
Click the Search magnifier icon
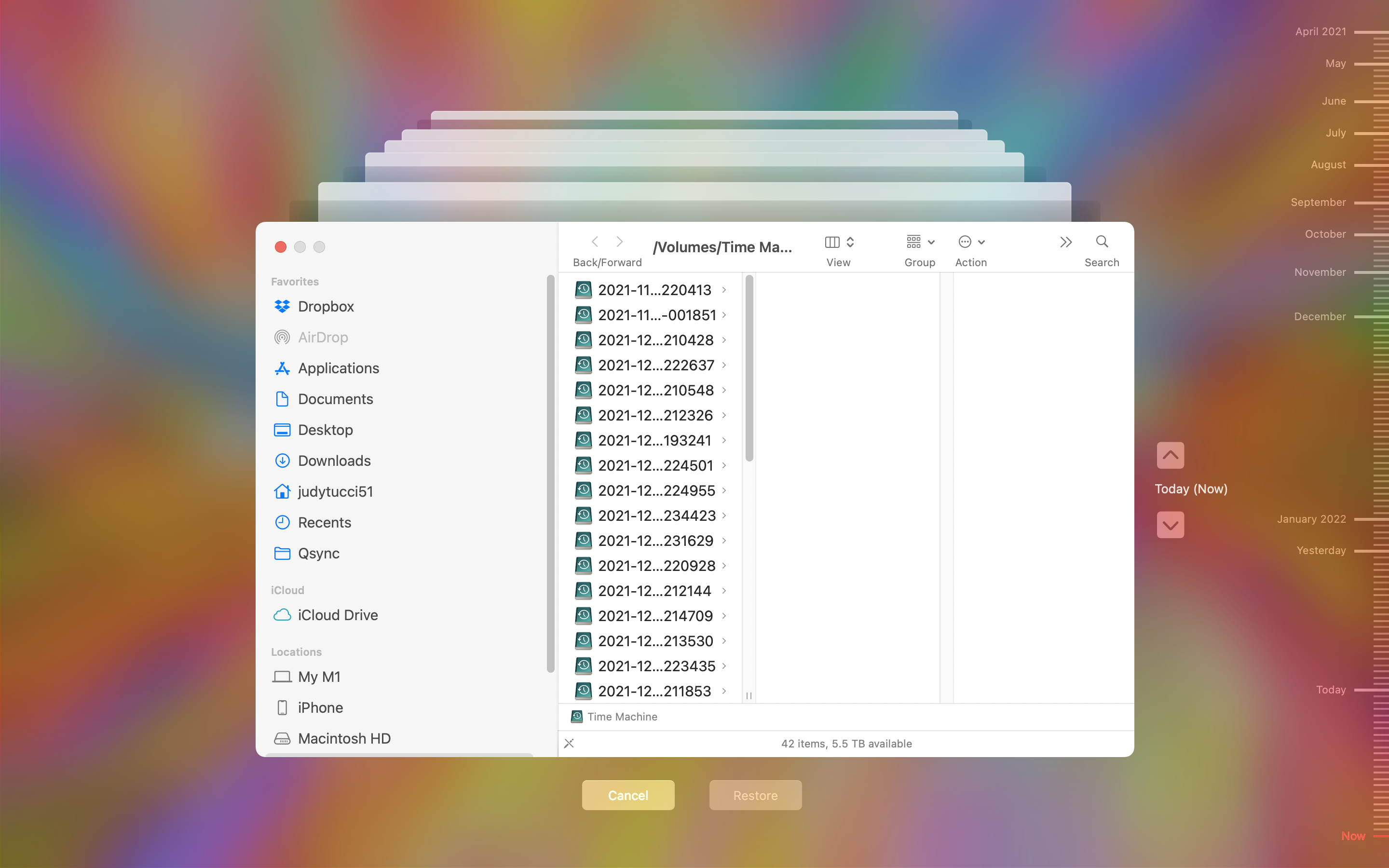(x=1102, y=242)
